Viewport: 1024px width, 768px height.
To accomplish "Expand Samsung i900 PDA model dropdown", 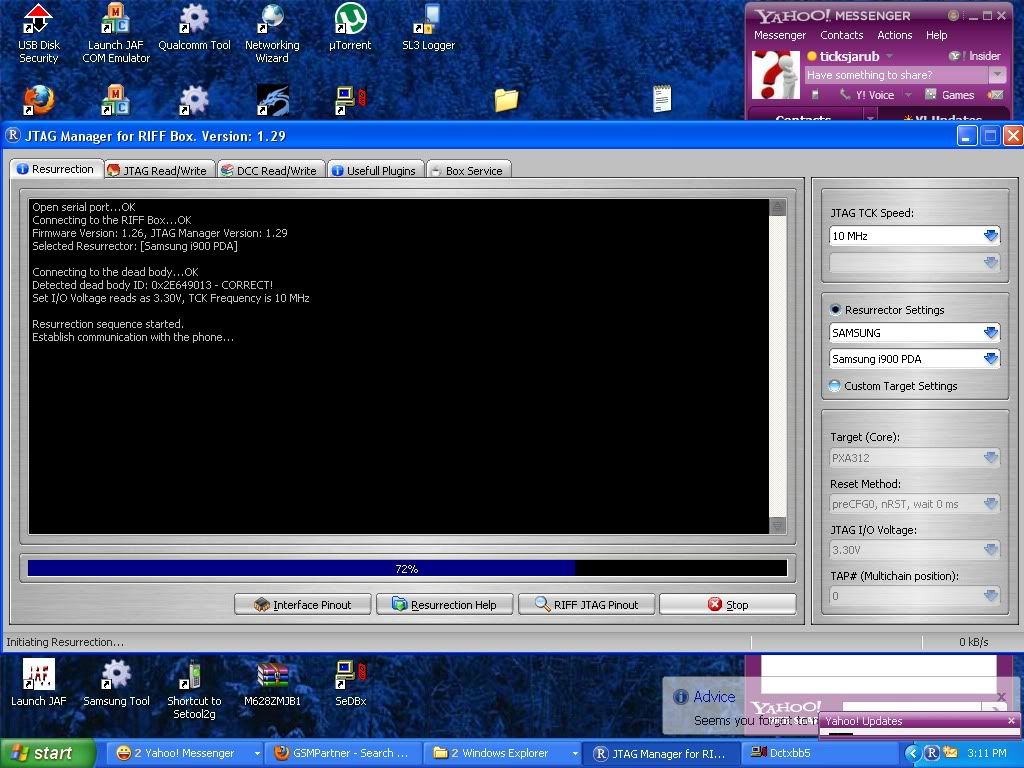I will [x=991, y=359].
